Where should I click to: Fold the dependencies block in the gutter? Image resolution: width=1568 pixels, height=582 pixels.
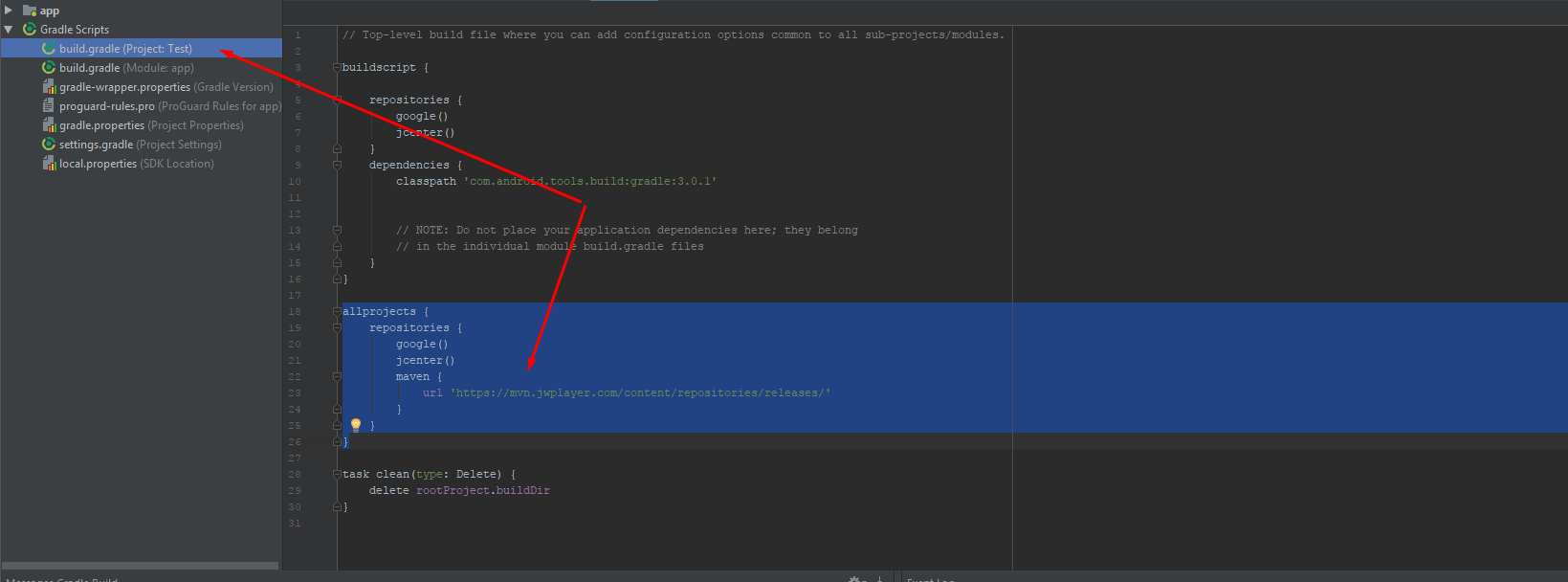coord(337,165)
